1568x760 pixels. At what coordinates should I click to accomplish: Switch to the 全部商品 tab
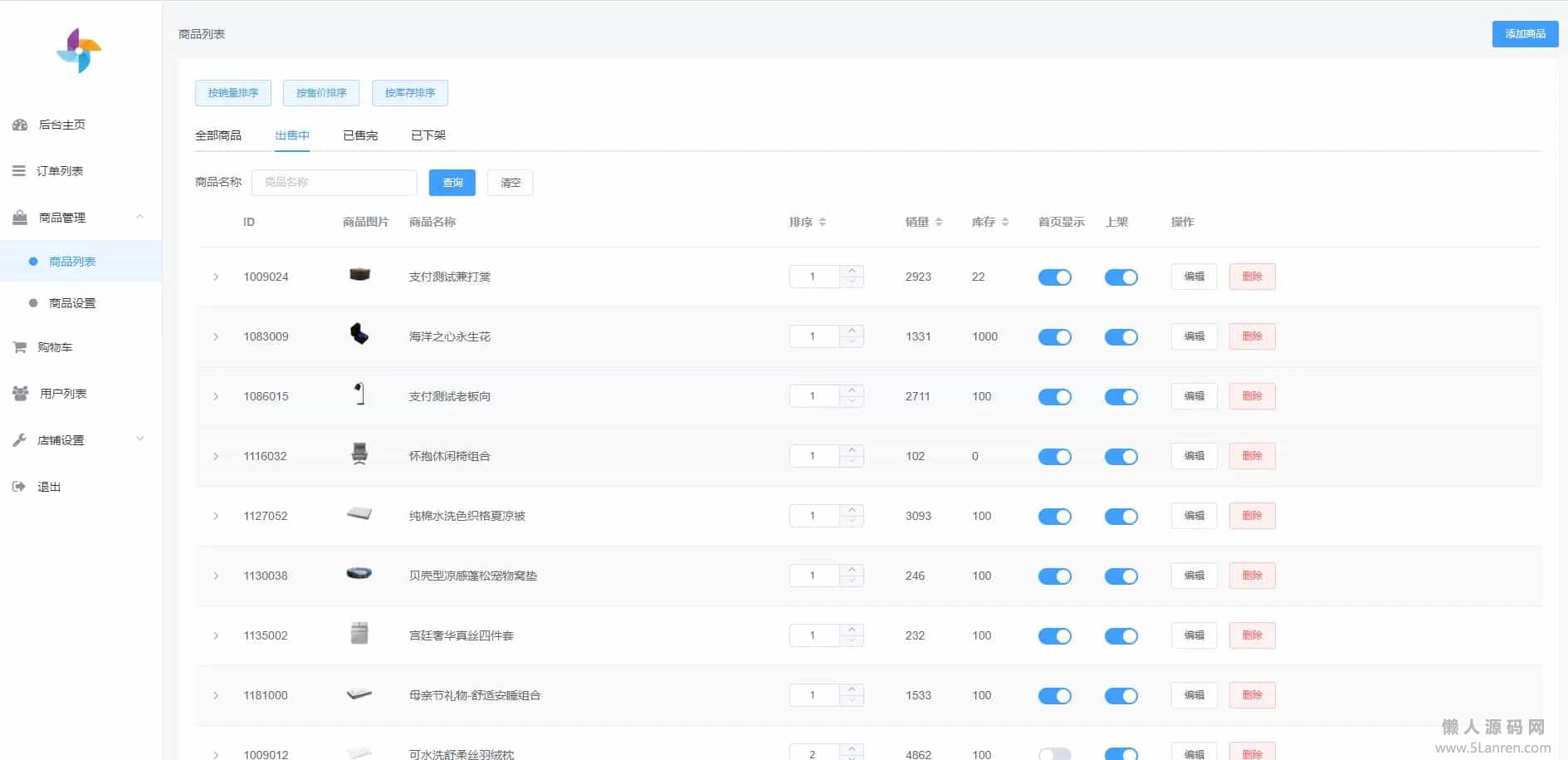pyautogui.click(x=218, y=135)
